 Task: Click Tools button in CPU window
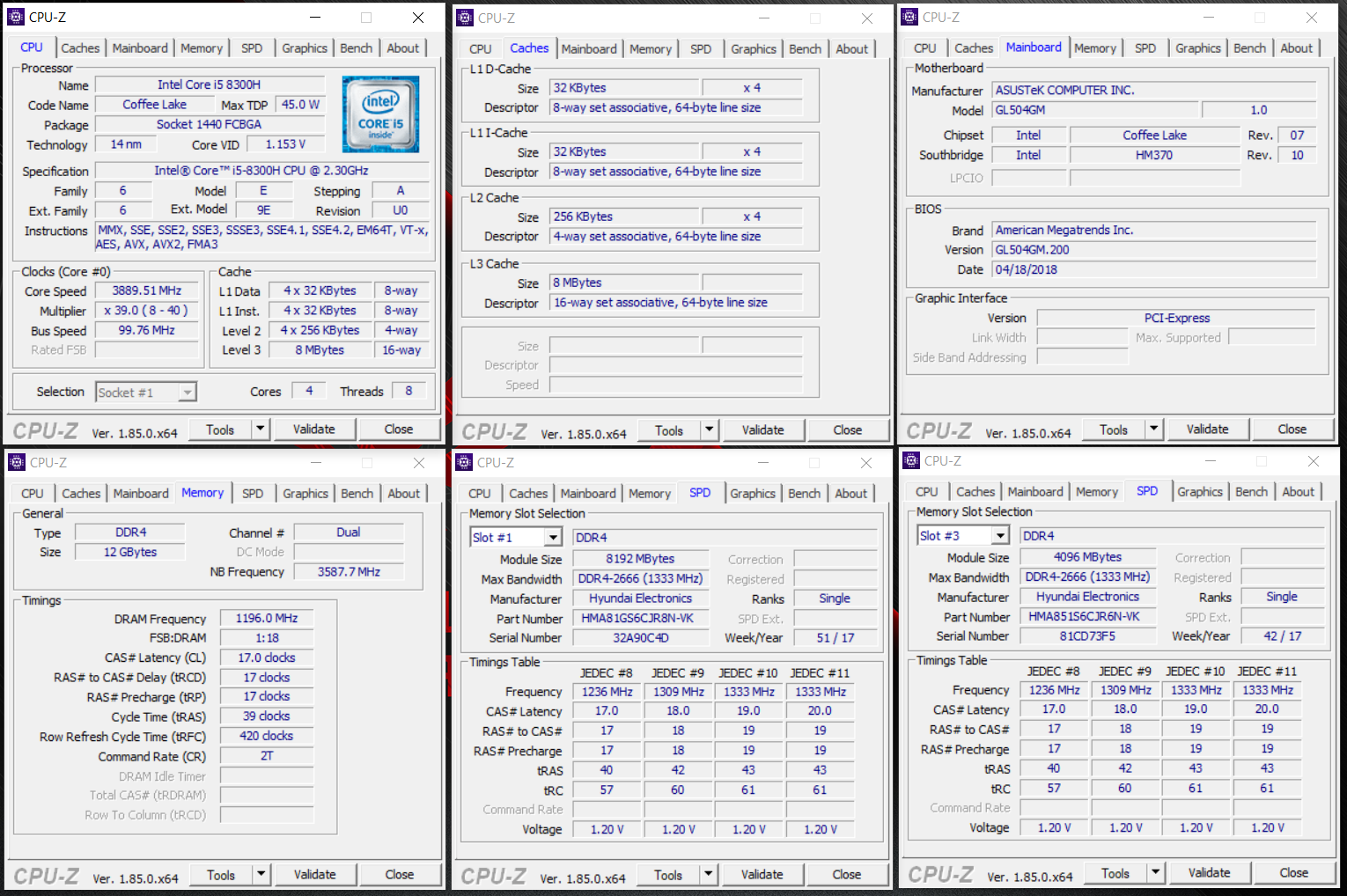220,429
